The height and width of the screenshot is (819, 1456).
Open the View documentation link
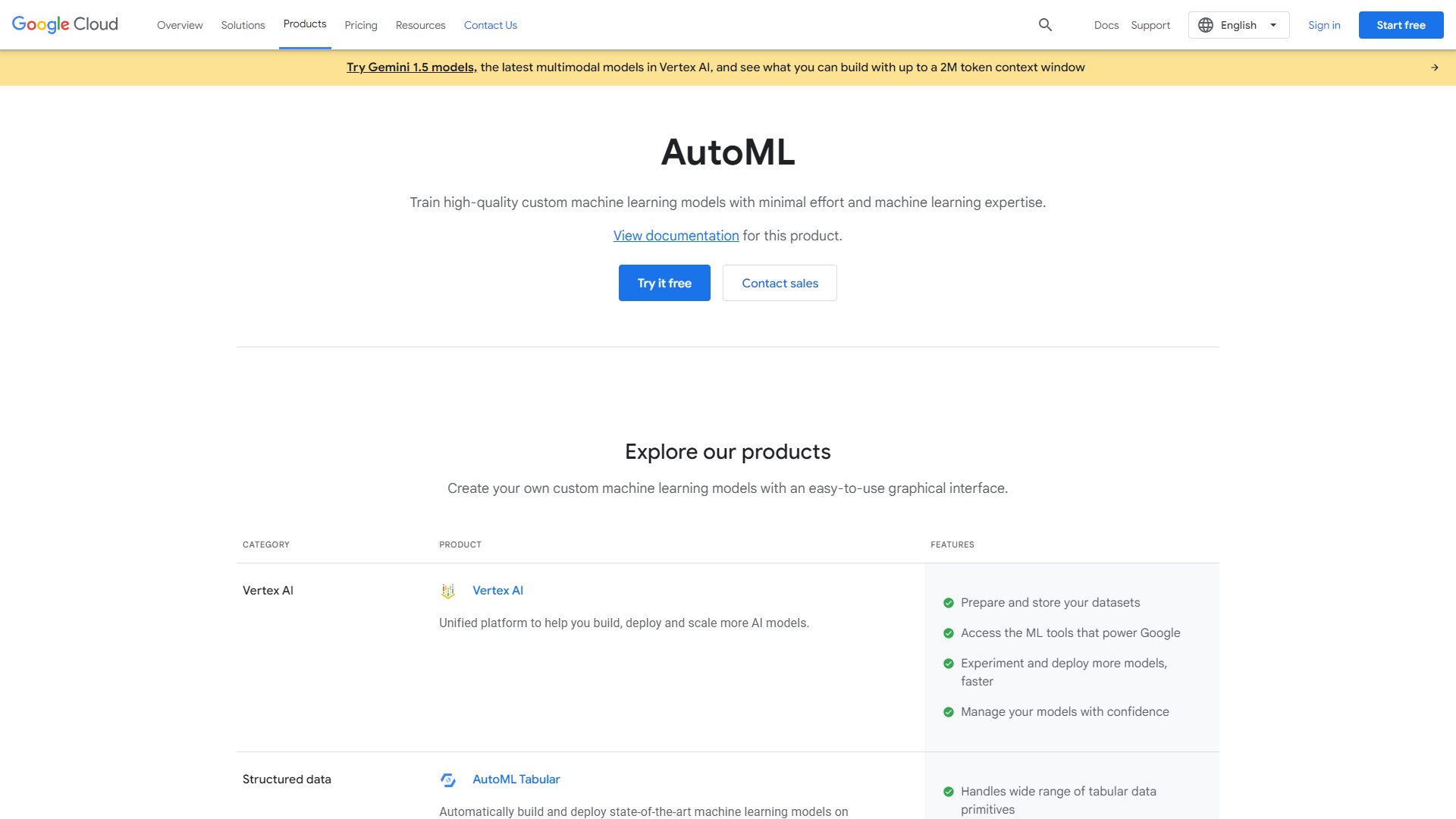point(676,236)
